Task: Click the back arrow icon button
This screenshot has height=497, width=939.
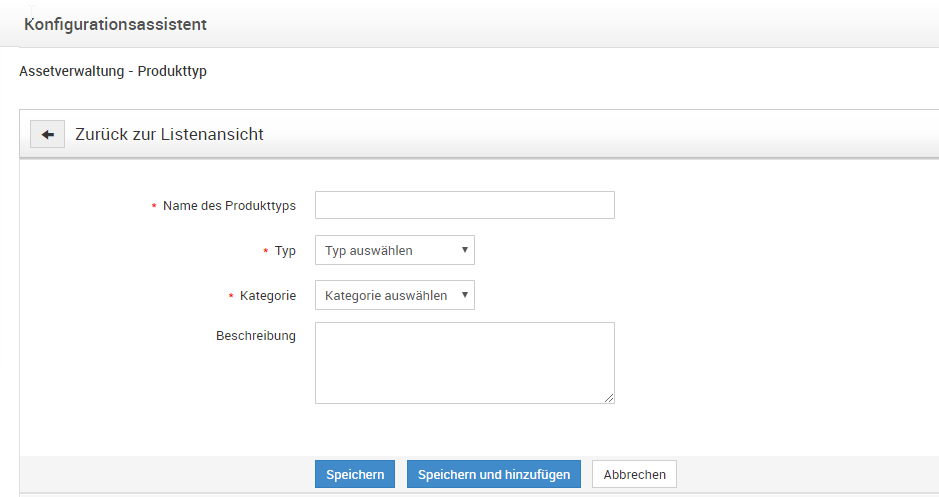Action: 47,135
